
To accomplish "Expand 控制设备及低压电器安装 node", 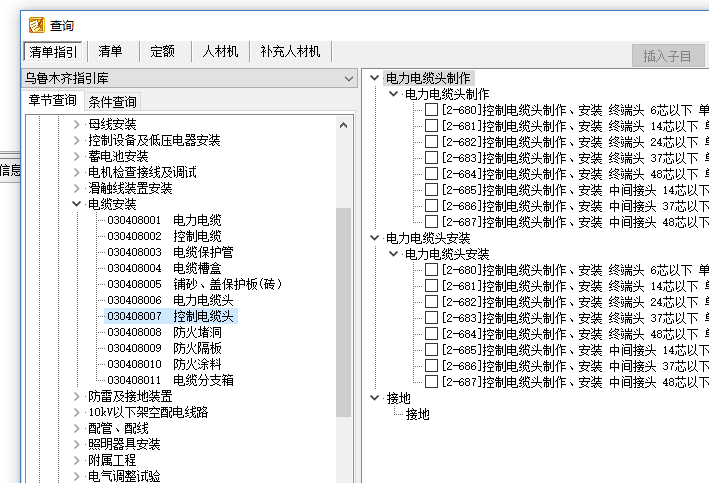I will pyautogui.click(x=76, y=140).
